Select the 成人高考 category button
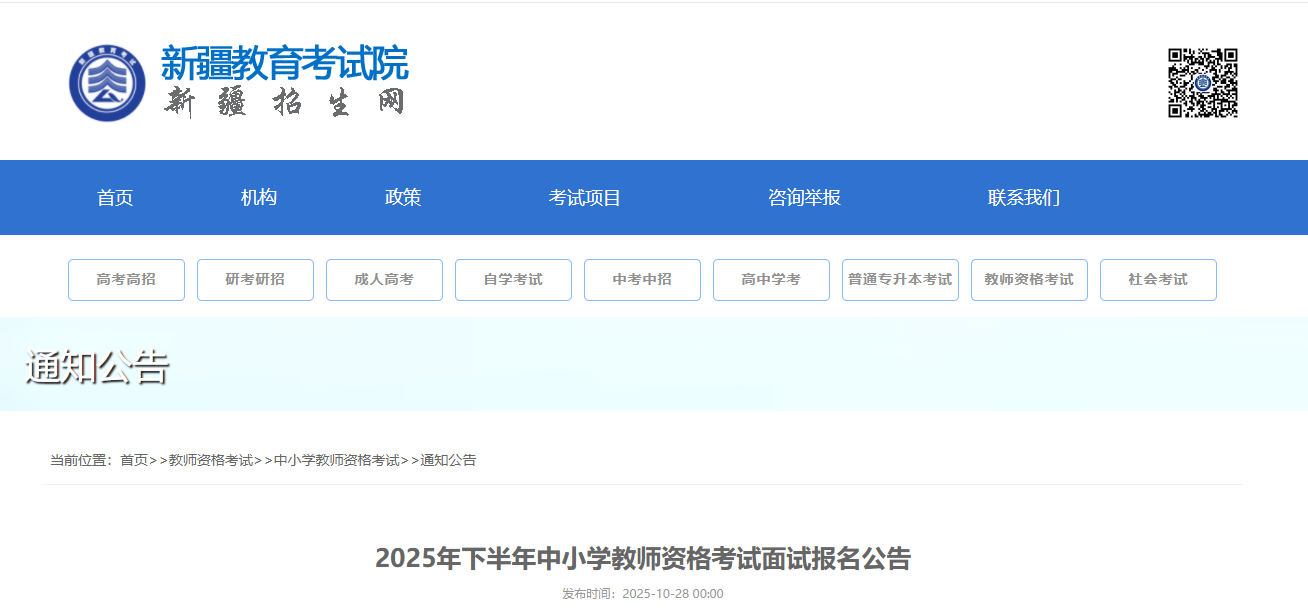This screenshot has height=615, width=1308. tap(384, 280)
